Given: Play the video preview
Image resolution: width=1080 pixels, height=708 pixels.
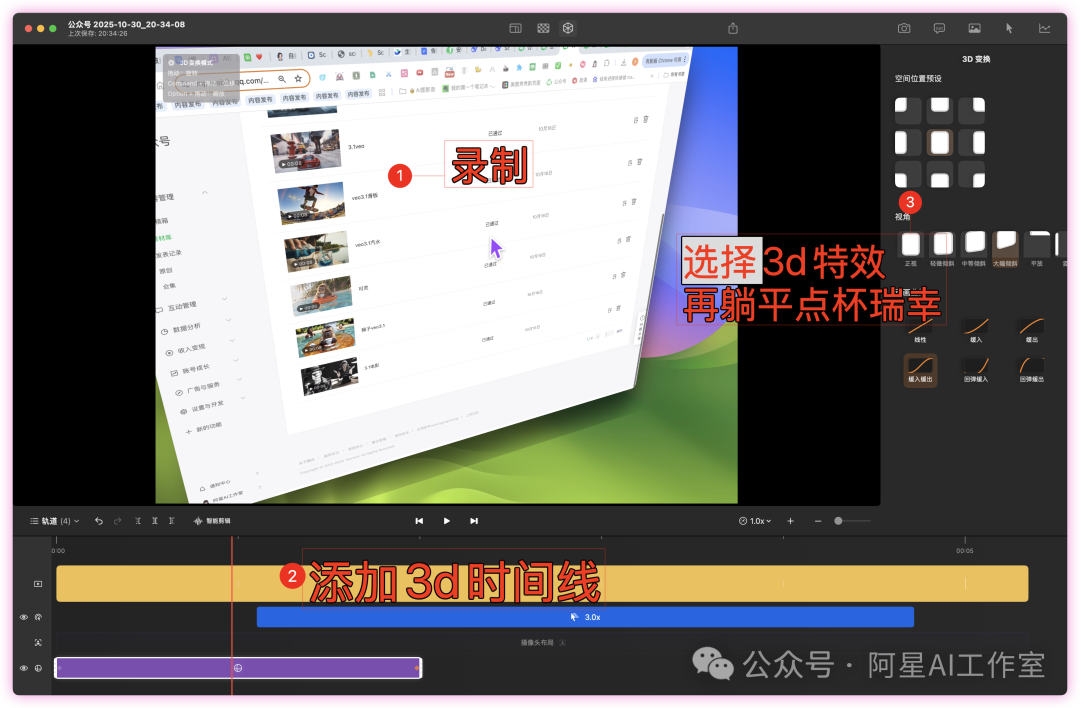Looking at the screenshot, I should 446,521.
